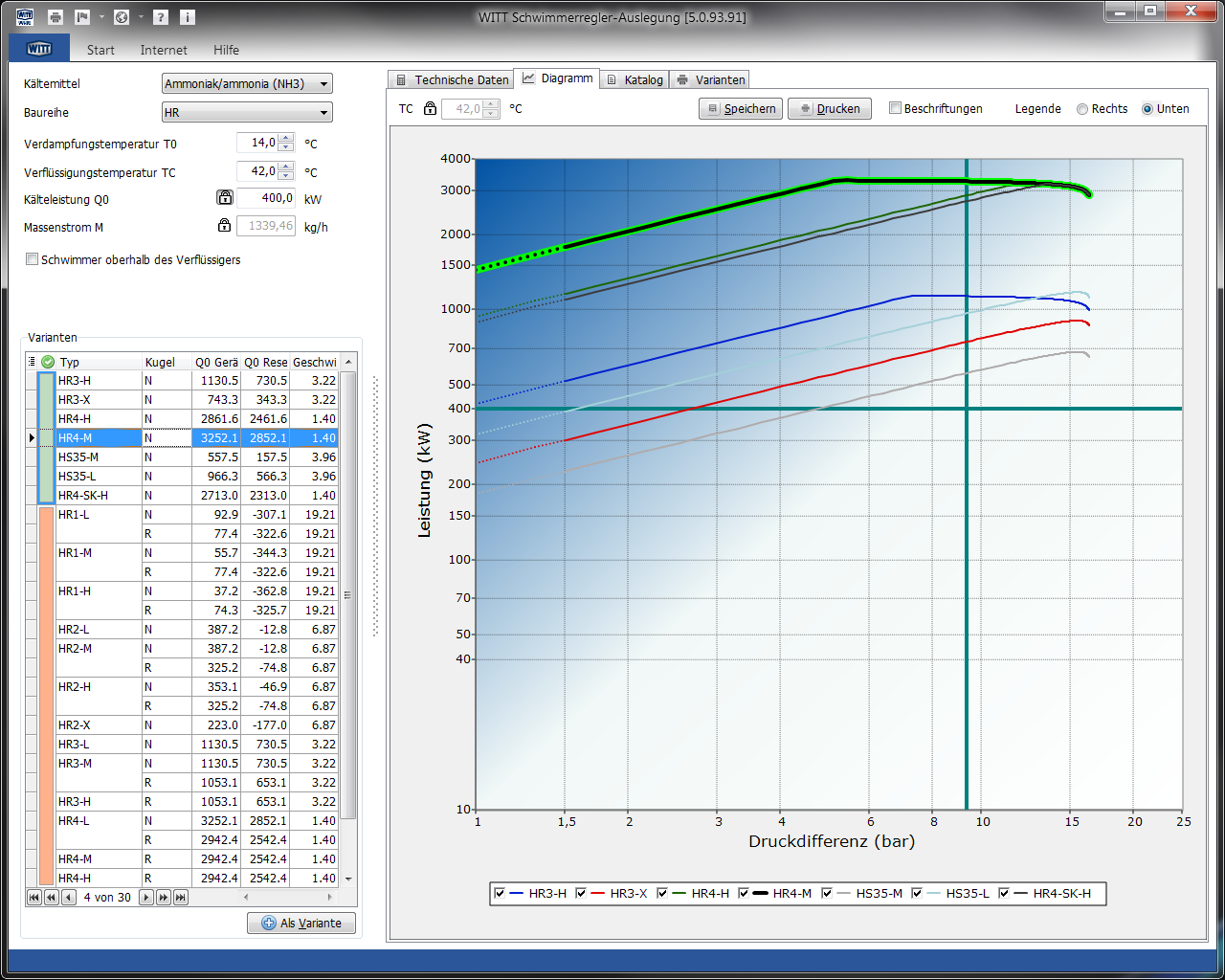Open the Baureihe HR dropdown

(x=247, y=113)
